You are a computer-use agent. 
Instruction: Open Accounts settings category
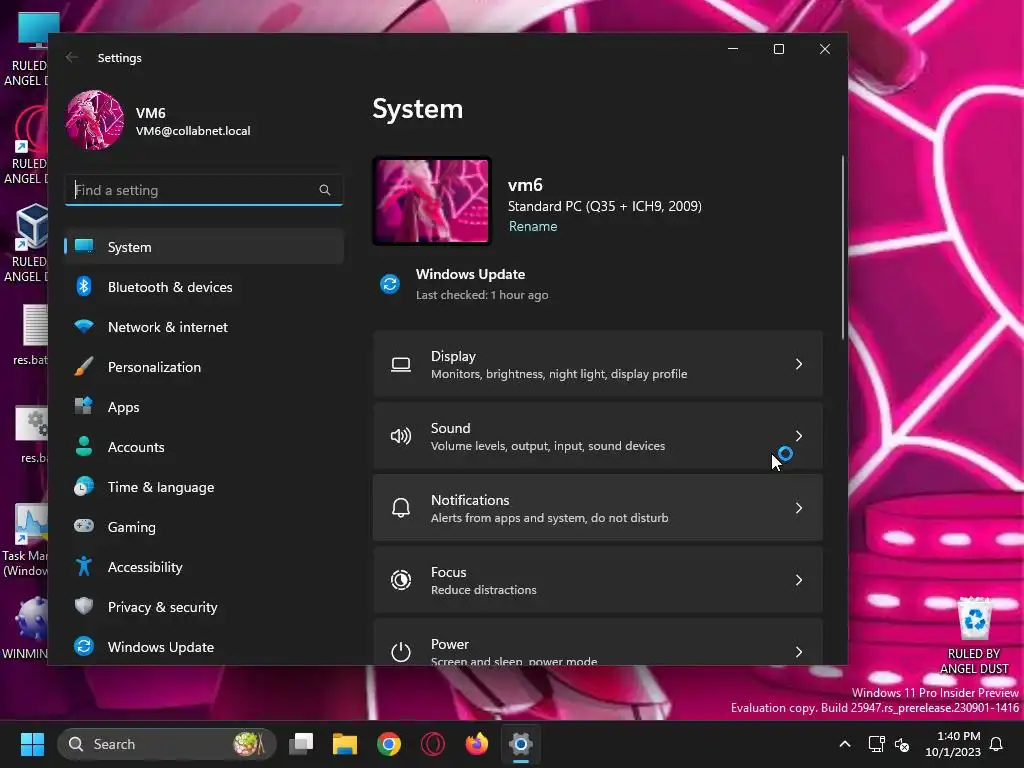[204, 447]
